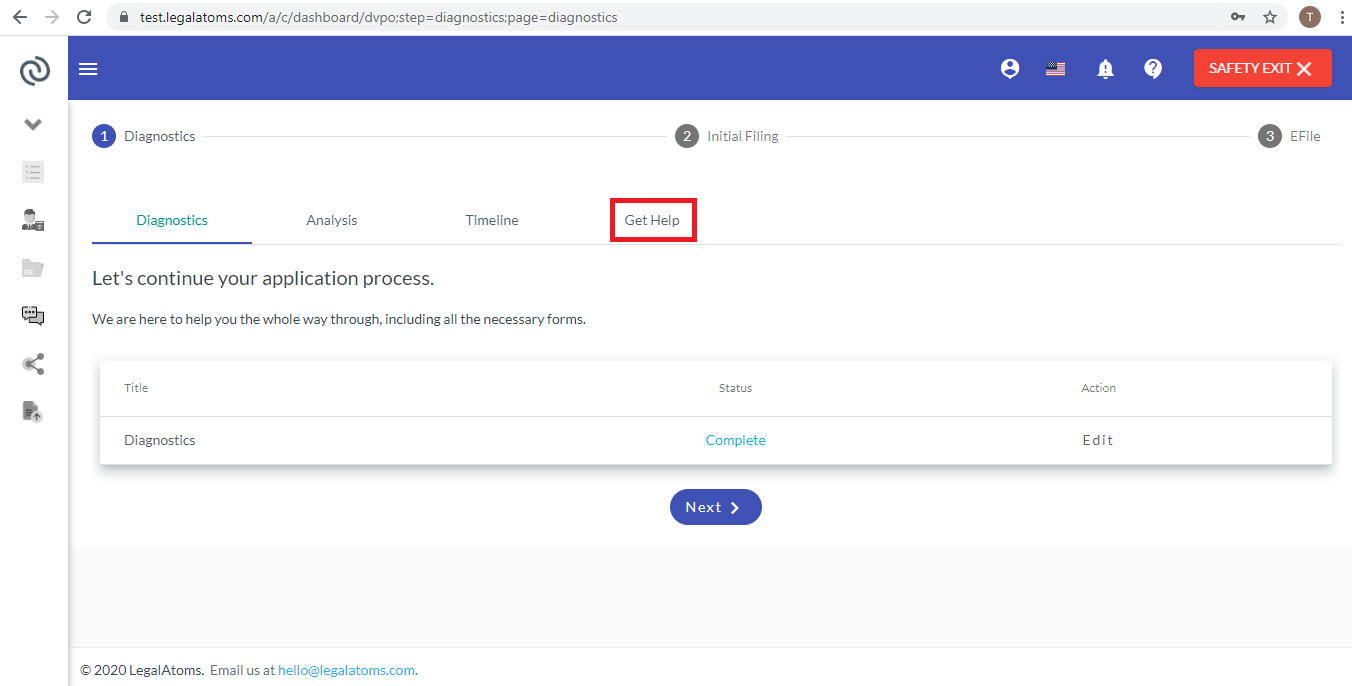Screen dimensions: 1352x686
Task: Click the "© 2020 LegalAtoms." footer text
Action: coord(142,670)
